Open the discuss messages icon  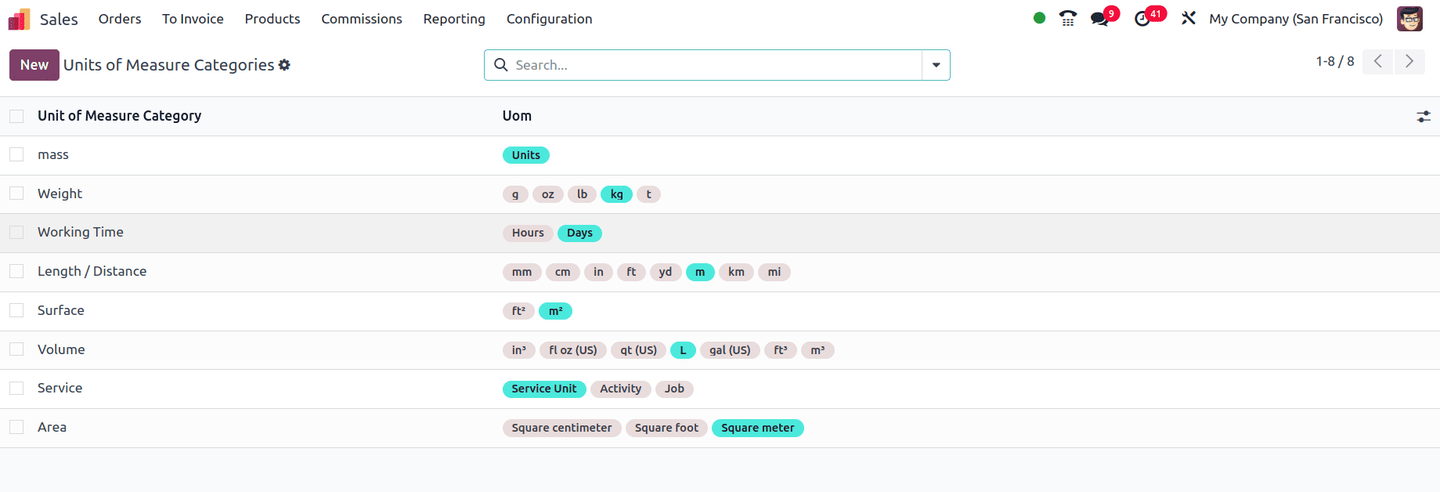[x=1100, y=19]
